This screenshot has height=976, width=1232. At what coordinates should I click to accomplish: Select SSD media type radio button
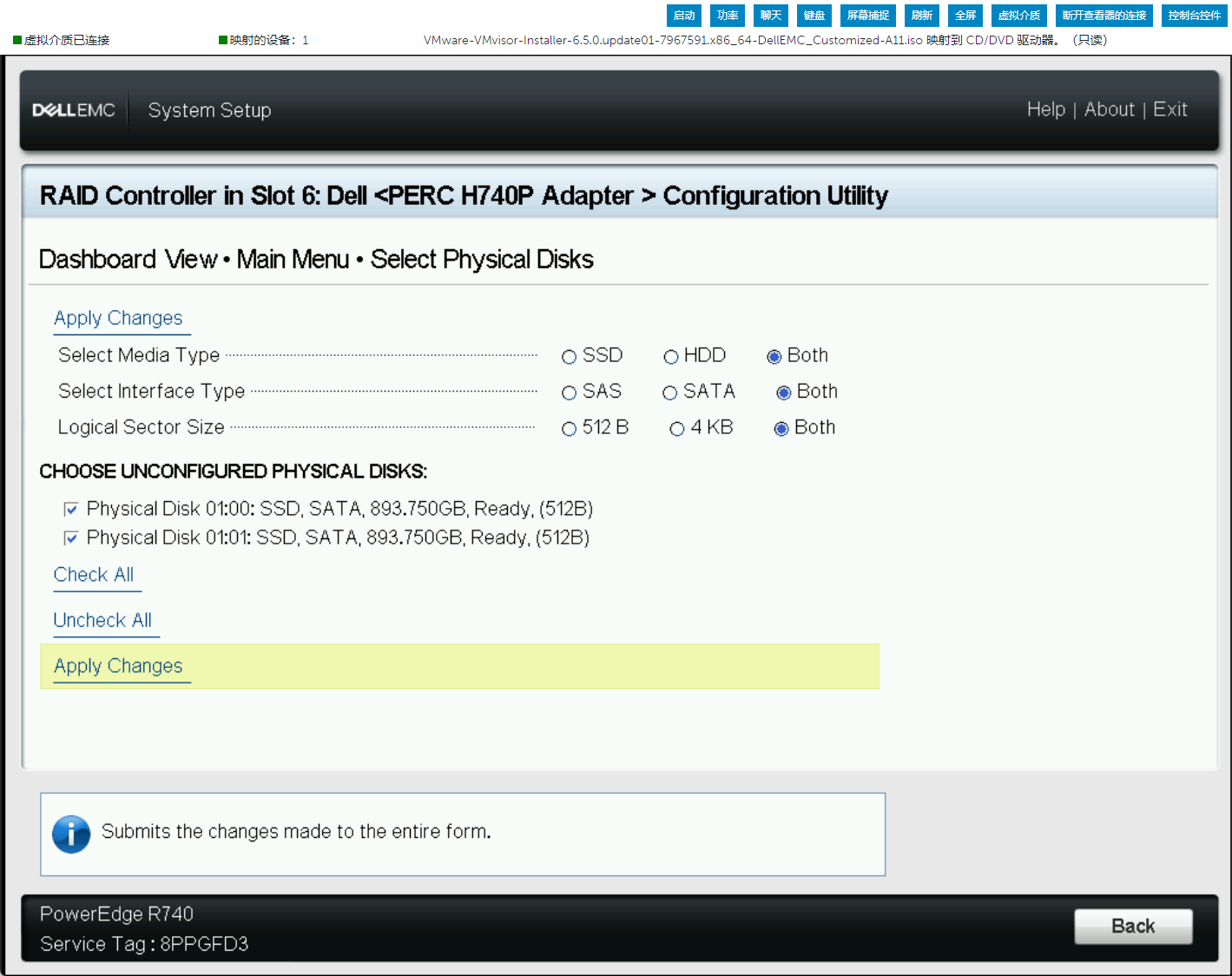tap(570, 357)
